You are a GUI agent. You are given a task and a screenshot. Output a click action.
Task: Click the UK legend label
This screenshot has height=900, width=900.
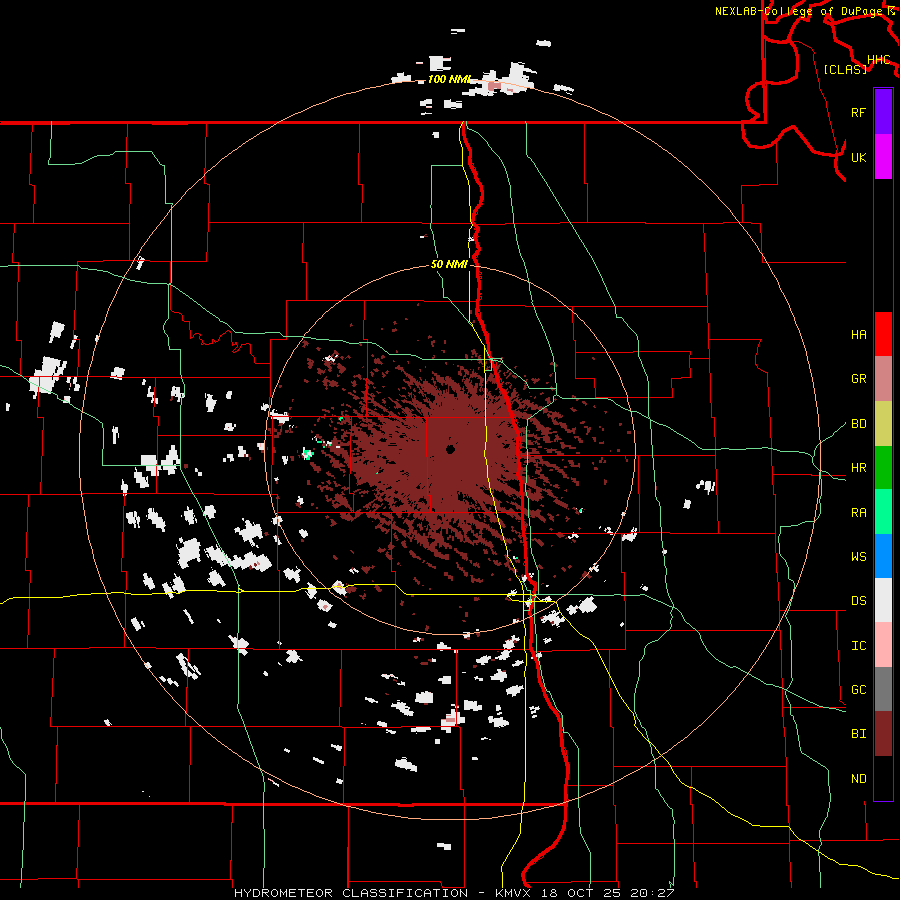tap(858, 157)
